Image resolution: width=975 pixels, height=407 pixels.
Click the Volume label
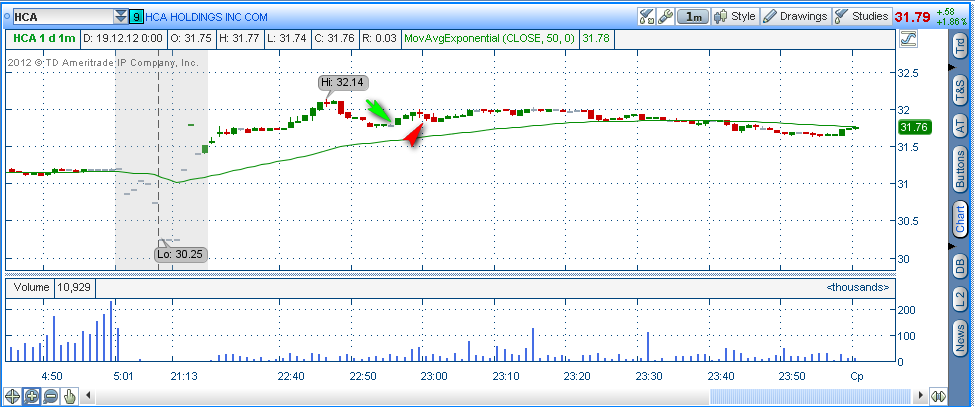coord(30,288)
